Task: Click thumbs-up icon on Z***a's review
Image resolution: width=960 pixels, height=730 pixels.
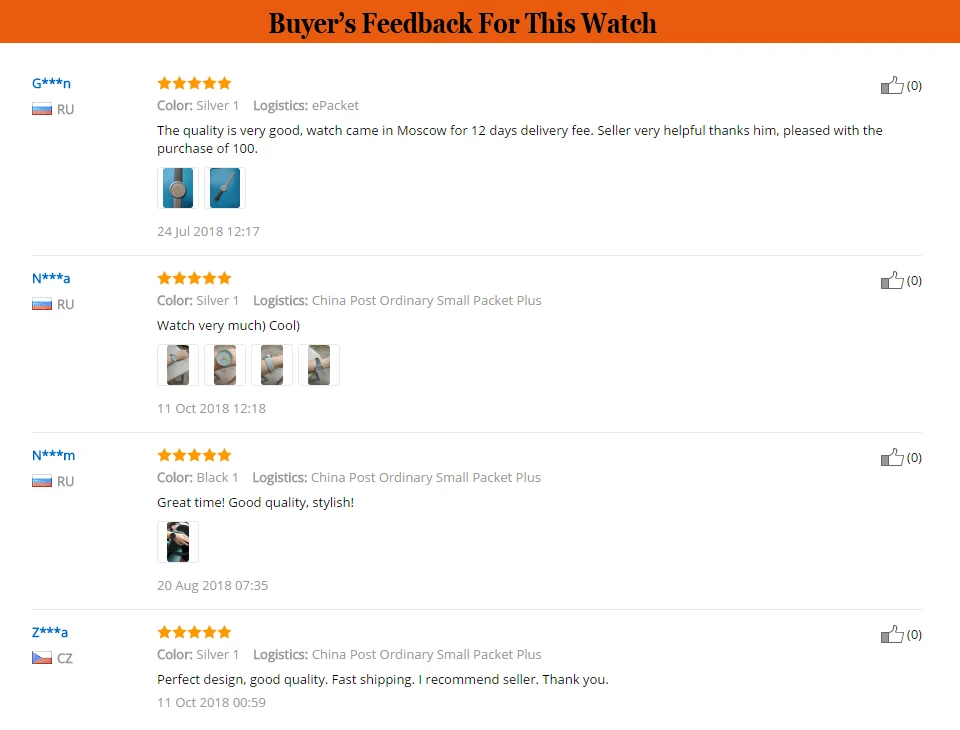Action: pyautogui.click(x=892, y=634)
